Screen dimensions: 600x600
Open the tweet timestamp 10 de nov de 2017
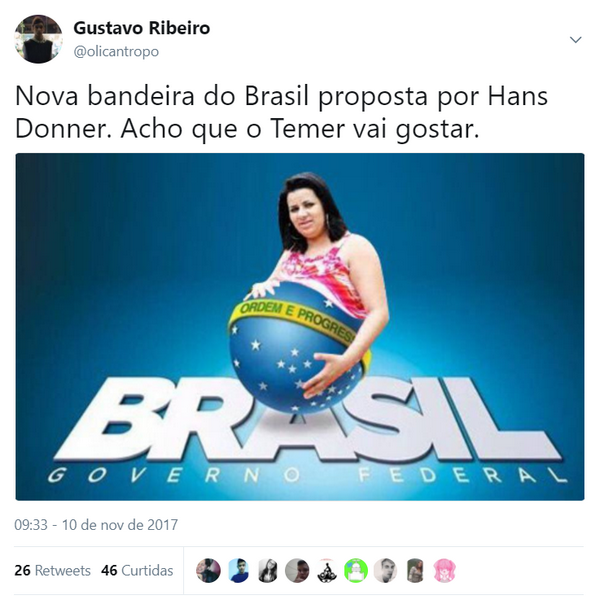tap(96, 524)
